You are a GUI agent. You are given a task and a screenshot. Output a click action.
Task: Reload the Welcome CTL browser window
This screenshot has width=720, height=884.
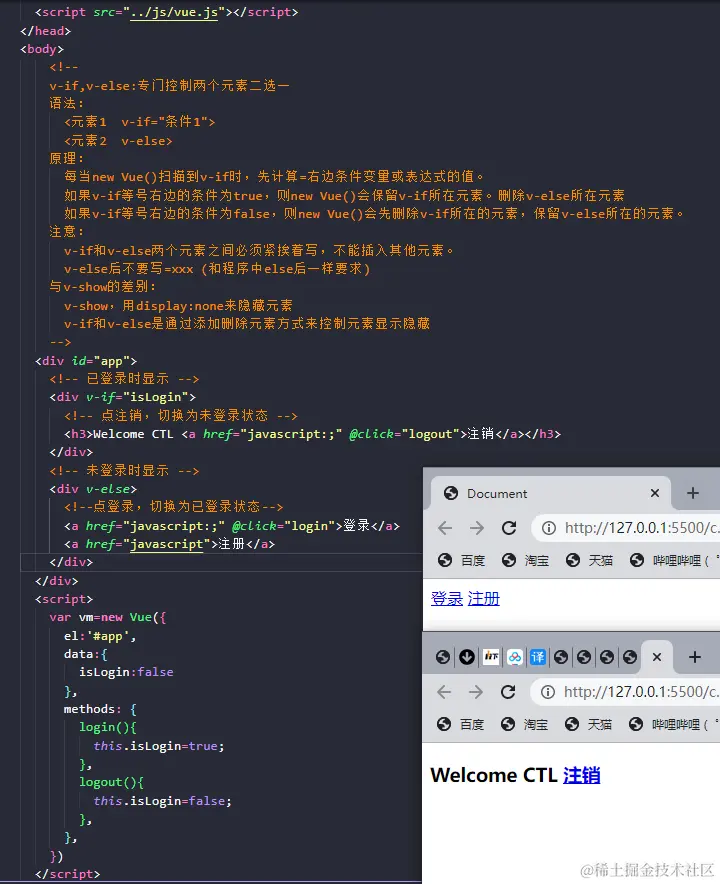click(x=508, y=692)
